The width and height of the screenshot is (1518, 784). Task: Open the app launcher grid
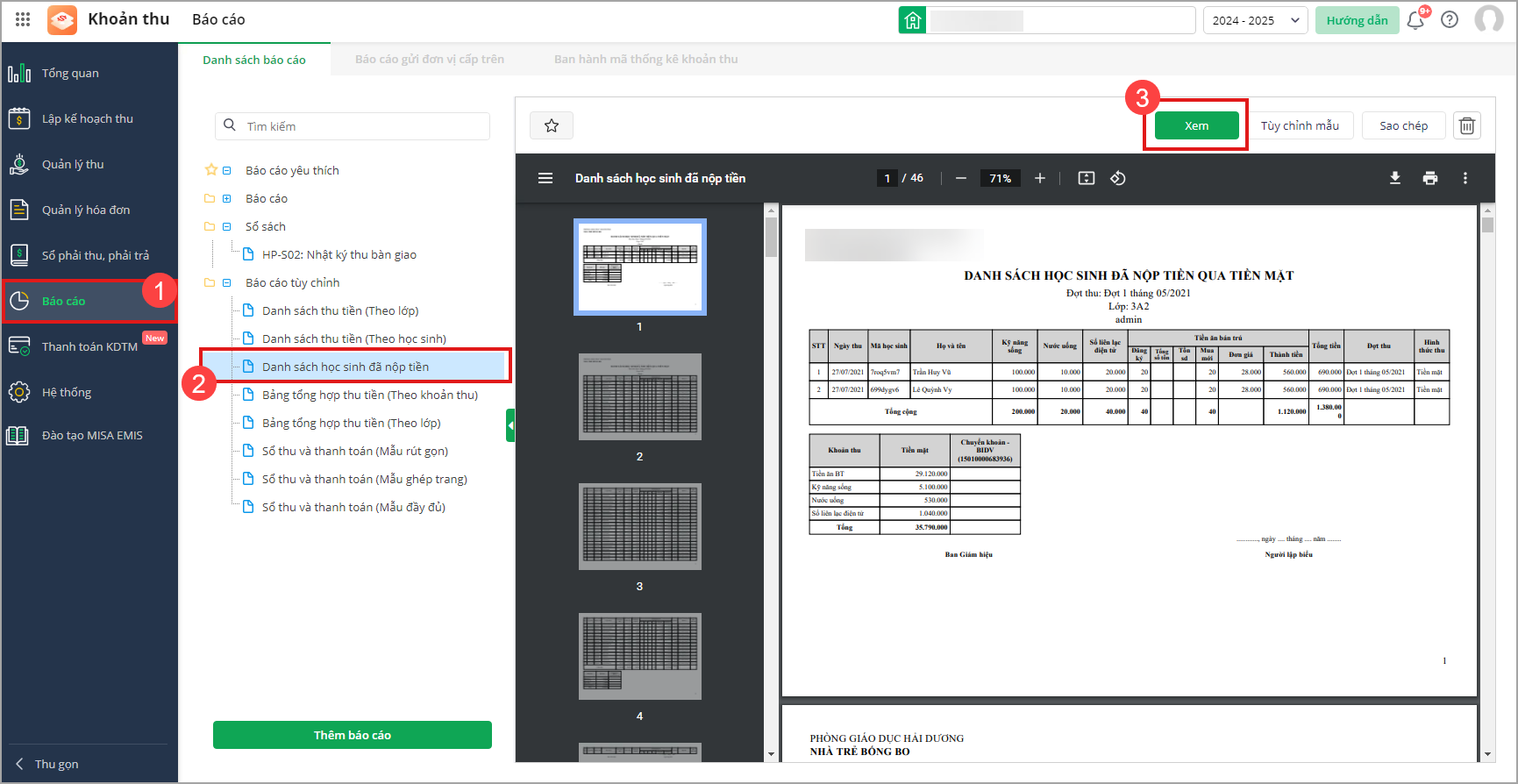23,19
